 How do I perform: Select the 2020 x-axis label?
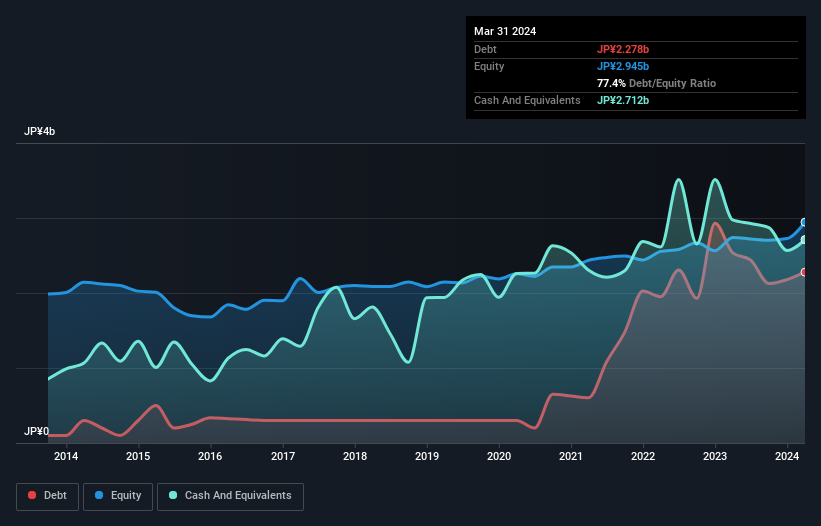pyautogui.click(x=499, y=457)
